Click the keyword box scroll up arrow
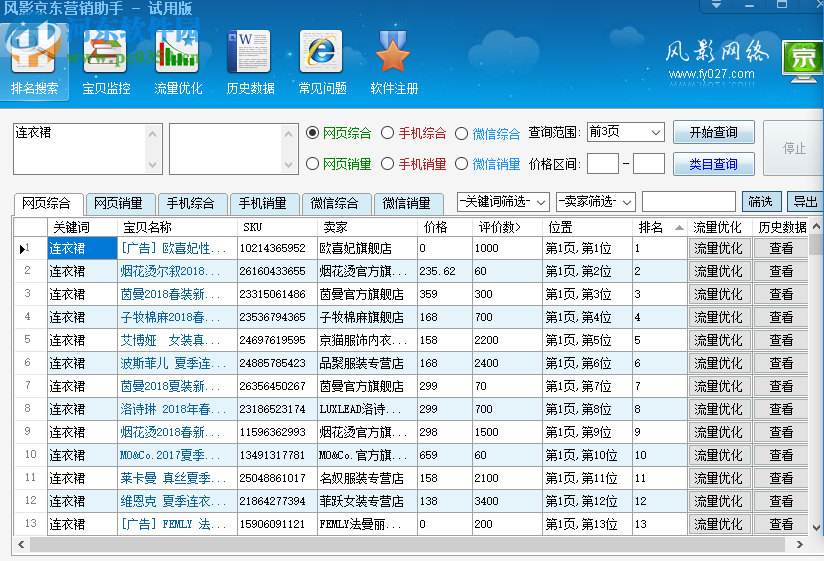 click(152, 134)
